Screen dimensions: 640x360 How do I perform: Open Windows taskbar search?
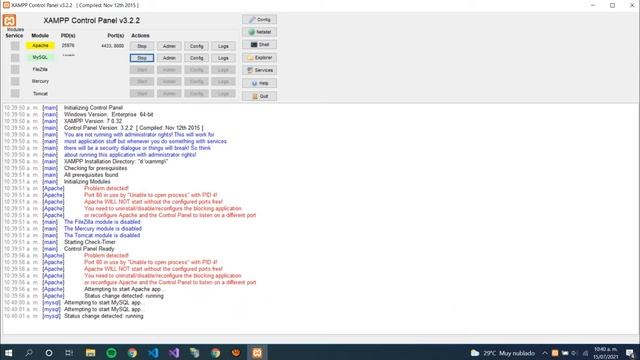coord(29,353)
